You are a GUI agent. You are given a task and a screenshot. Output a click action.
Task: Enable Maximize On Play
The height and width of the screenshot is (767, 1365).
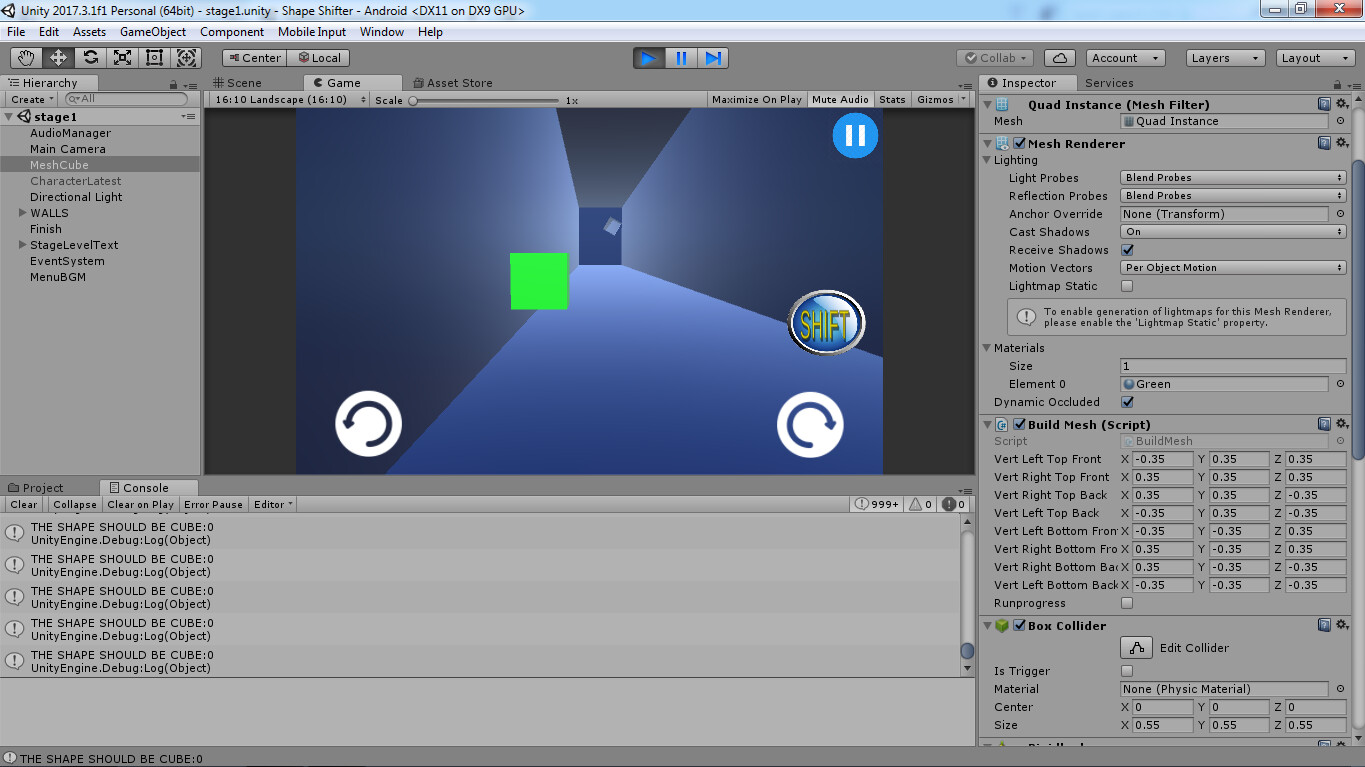[757, 99]
